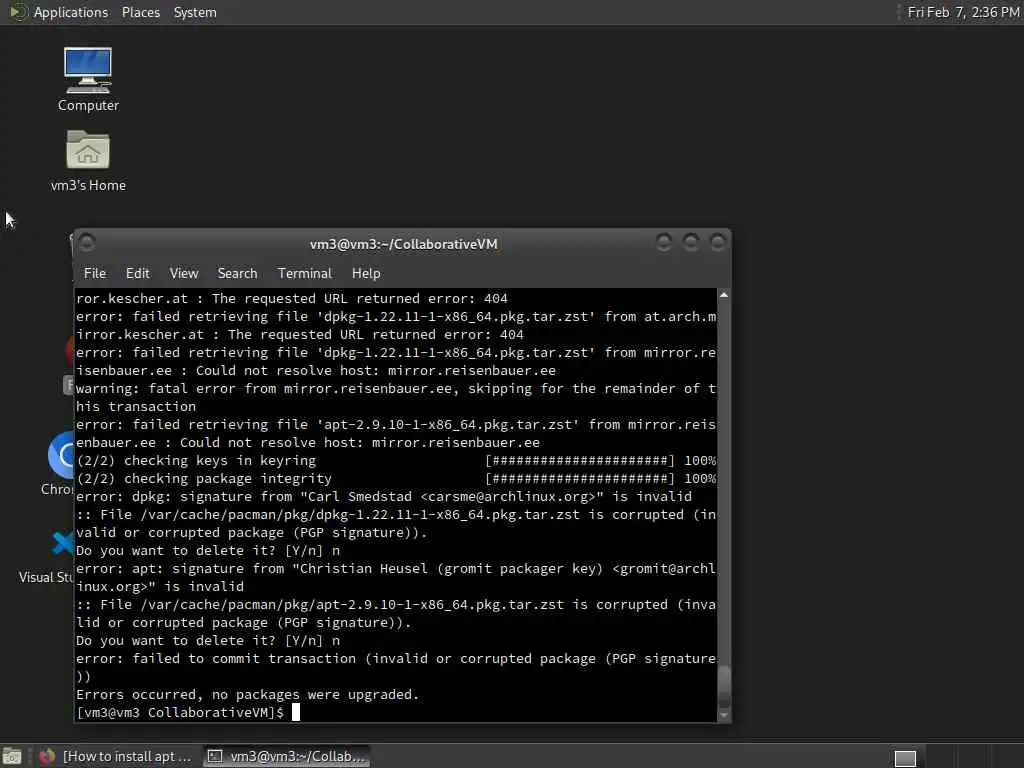
Task: Switch to the 'How to install apt' Firefox taskbar item
Action: pyautogui.click(x=116, y=756)
